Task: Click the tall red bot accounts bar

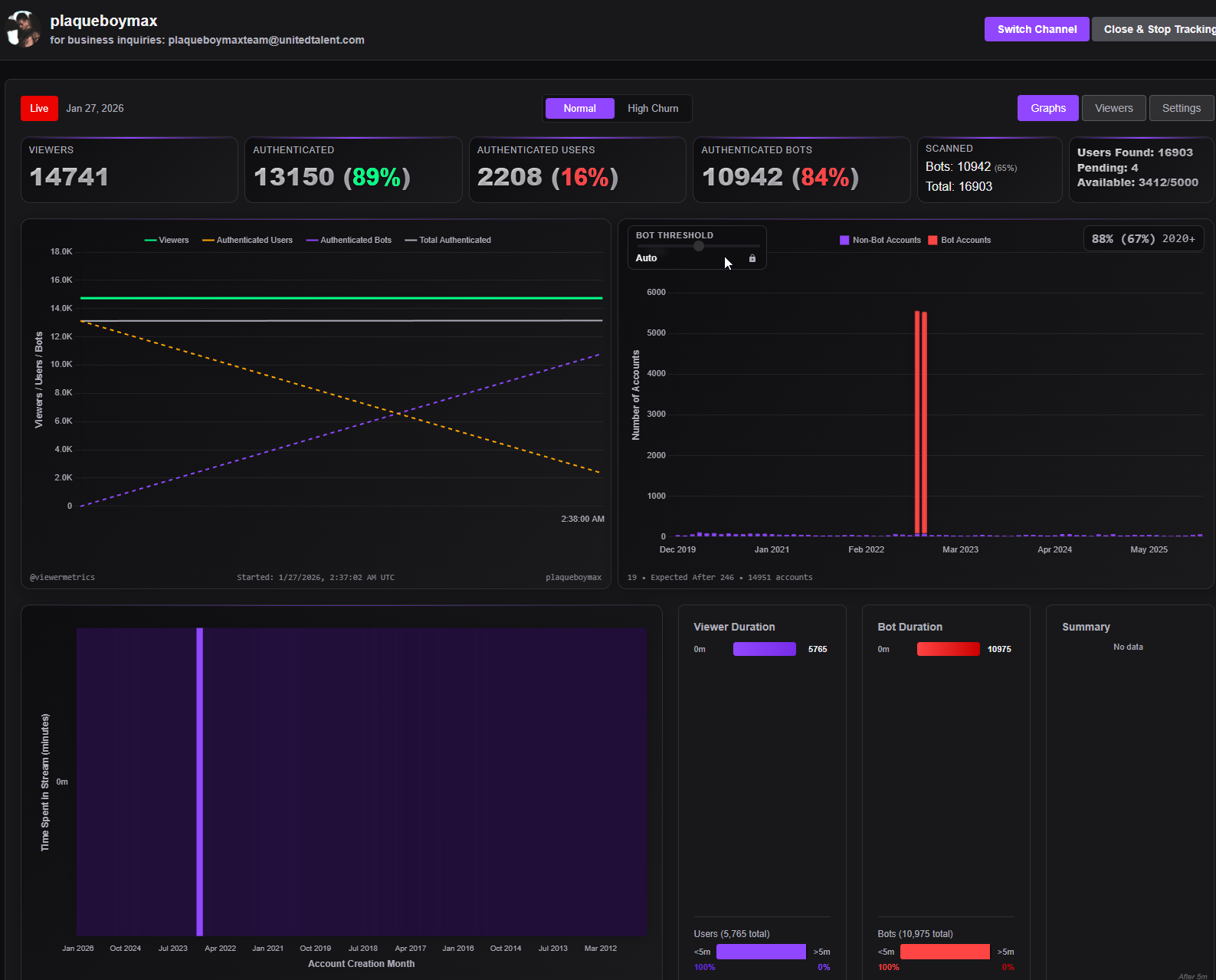Action: pyautogui.click(x=921, y=423)
